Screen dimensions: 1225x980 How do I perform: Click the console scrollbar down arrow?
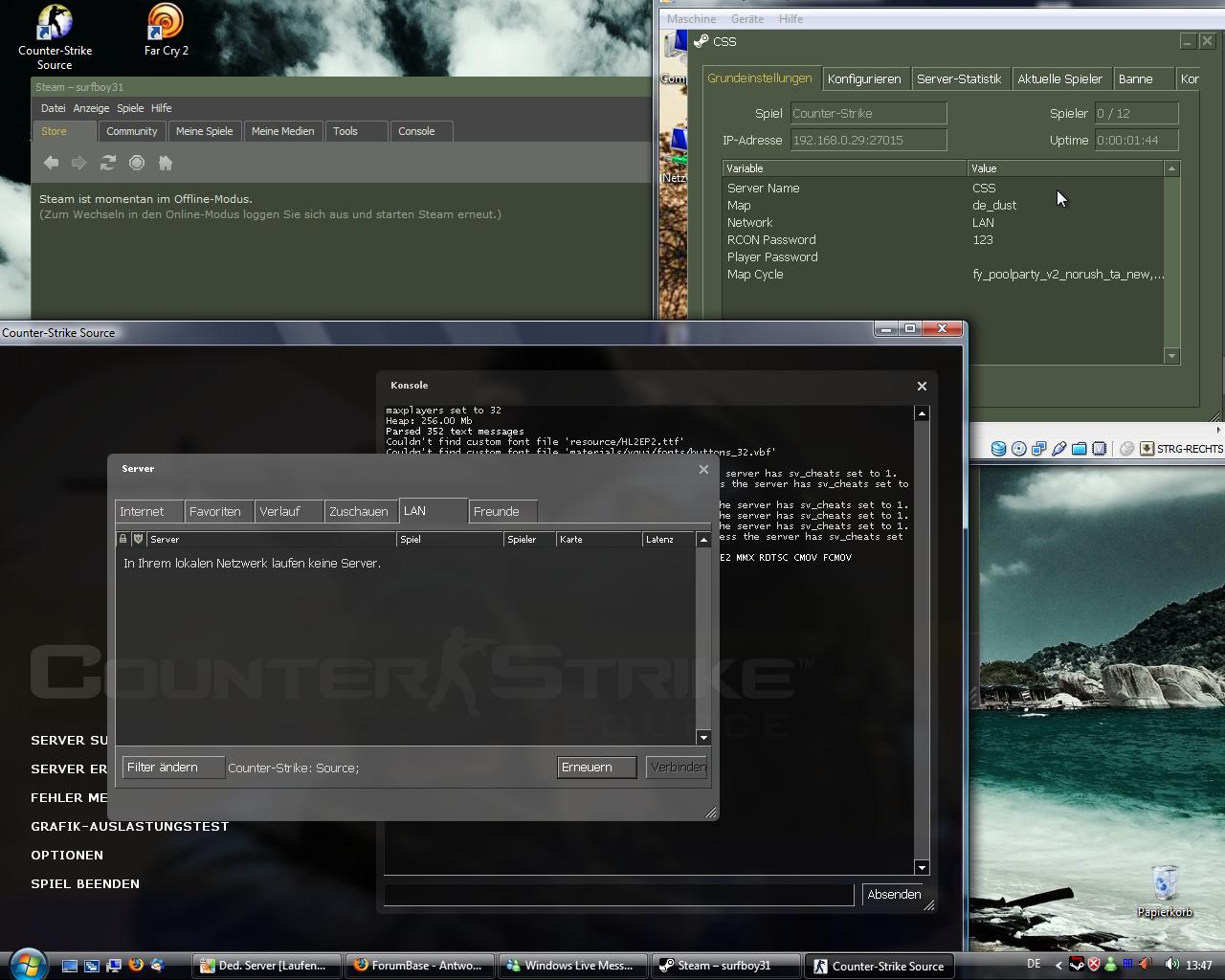click(922, 867)
